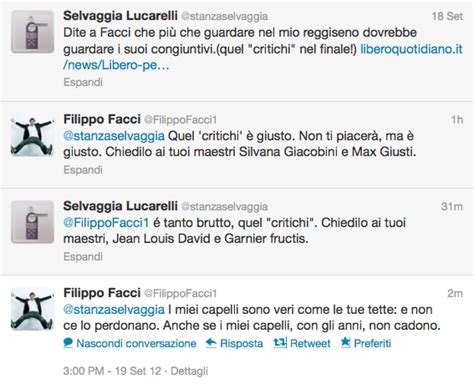This screenshot has width=474, height=389.
Task: Open Selvaggia Lucarelli's avatar in the 31m tweet
Action: click(32, 222)
